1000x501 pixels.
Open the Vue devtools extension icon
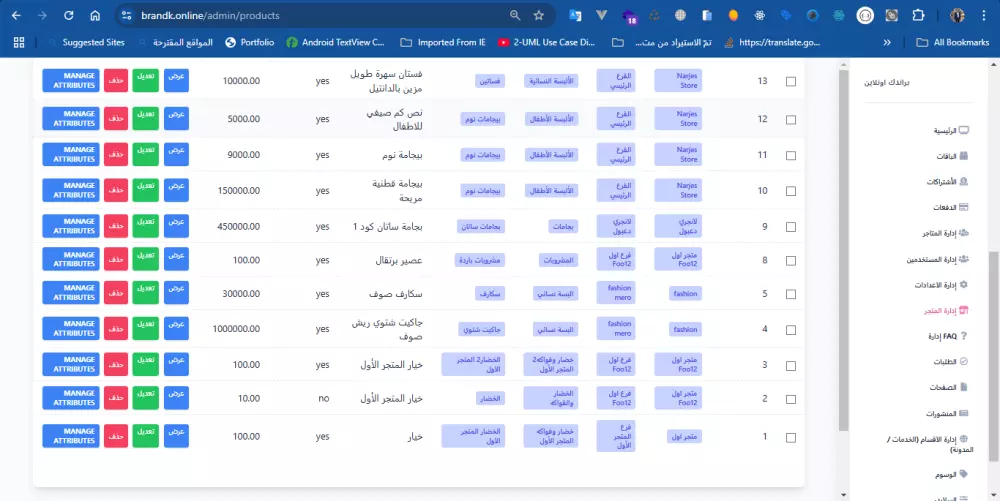(x=601, y=15)
